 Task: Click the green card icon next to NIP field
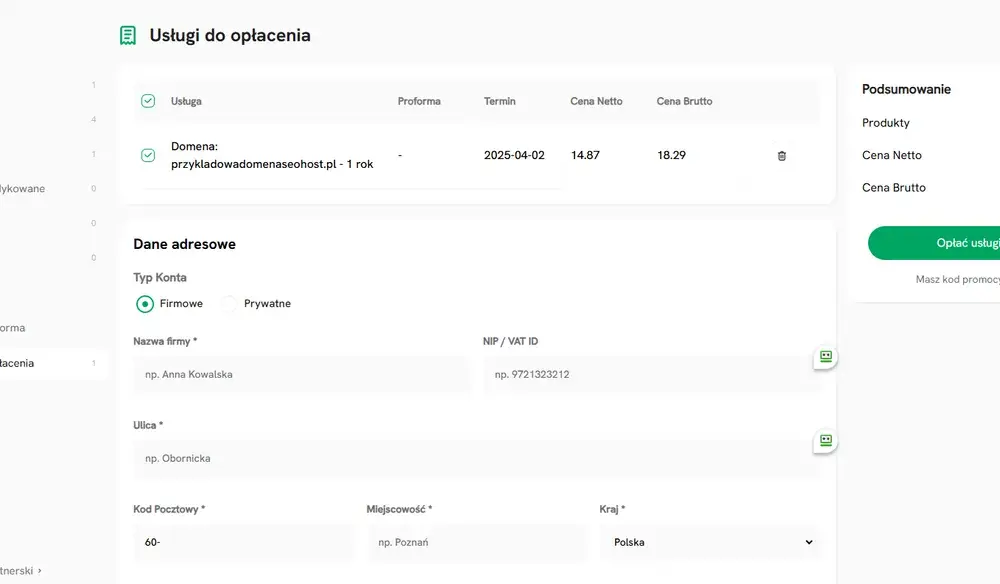(826, 356)
